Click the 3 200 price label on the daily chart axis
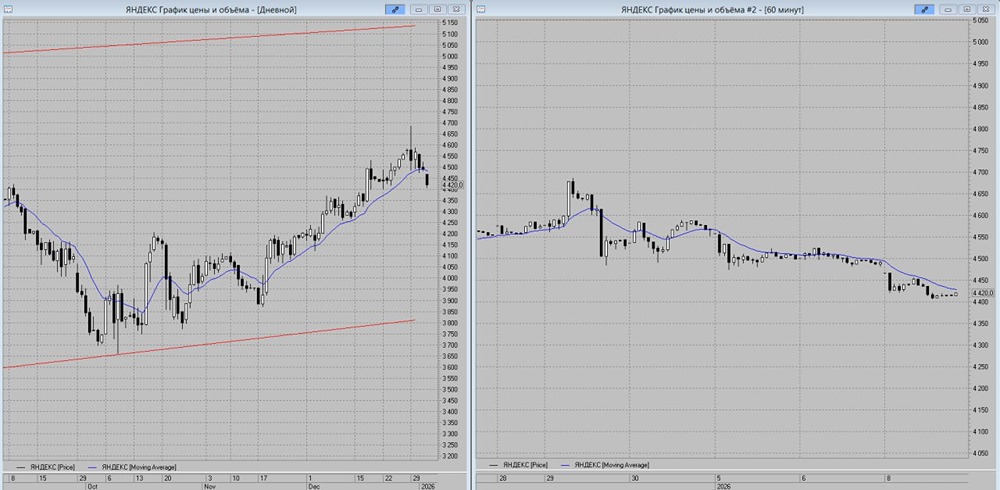 (450, 456)
